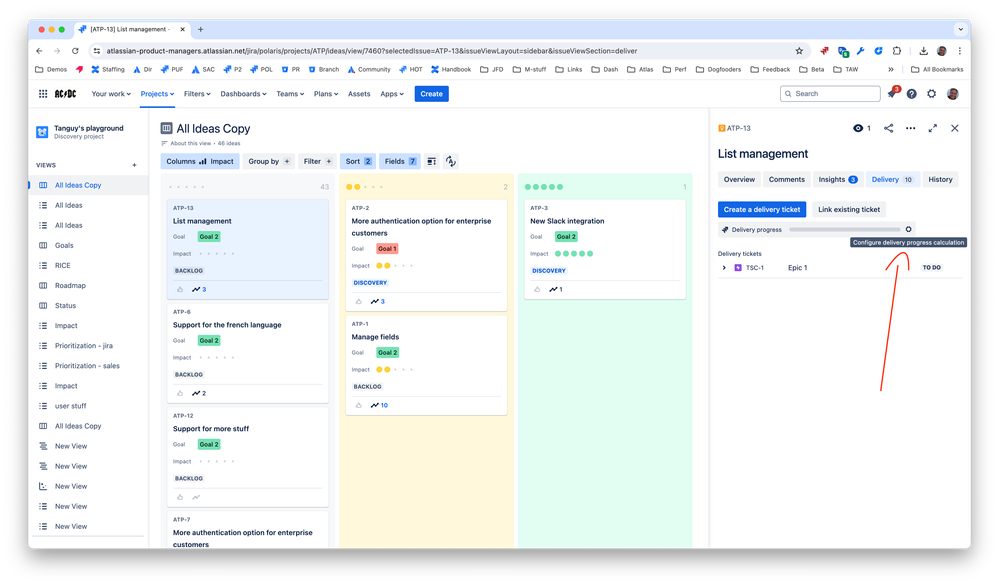Screen dimensions: 999x586
Task: Vote thumbs up on Support for more stuff card
Action: (180, 497)
